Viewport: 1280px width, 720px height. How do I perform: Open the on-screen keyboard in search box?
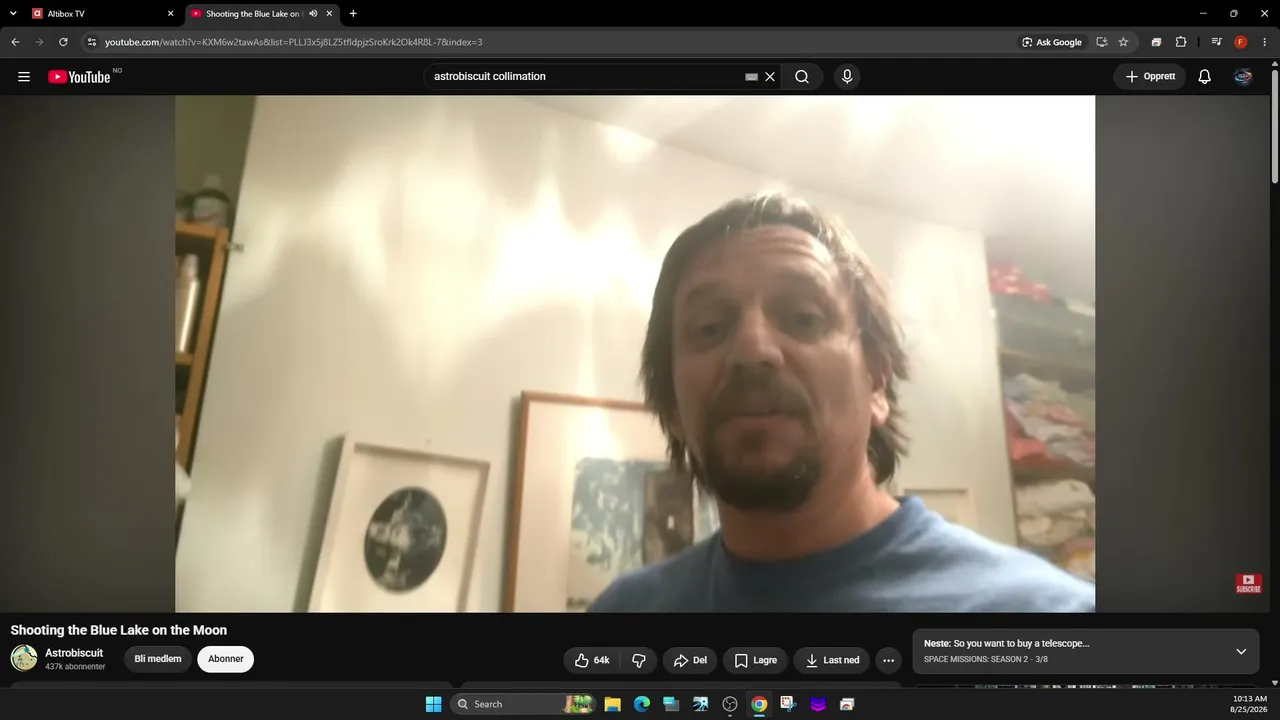[x=752, y=77]
